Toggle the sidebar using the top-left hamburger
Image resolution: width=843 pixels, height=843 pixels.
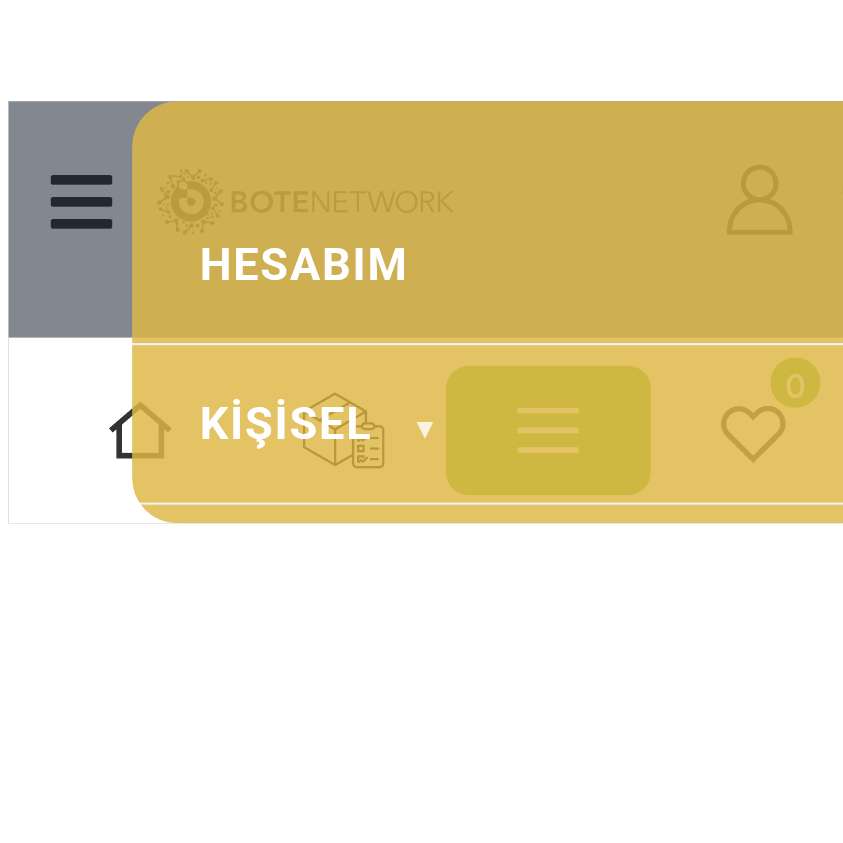pos(81,201)
